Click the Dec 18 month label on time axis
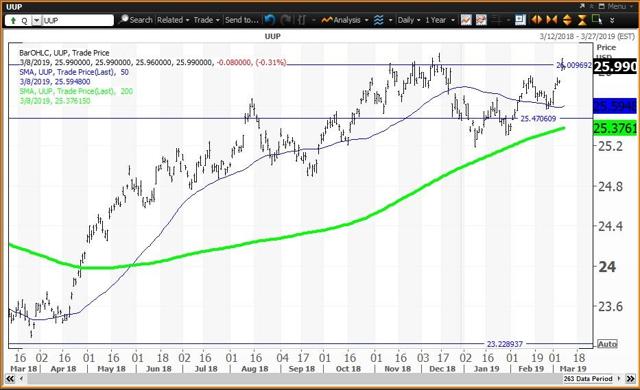Viewport: 640px width, 390px height. (x=442, y=369)
